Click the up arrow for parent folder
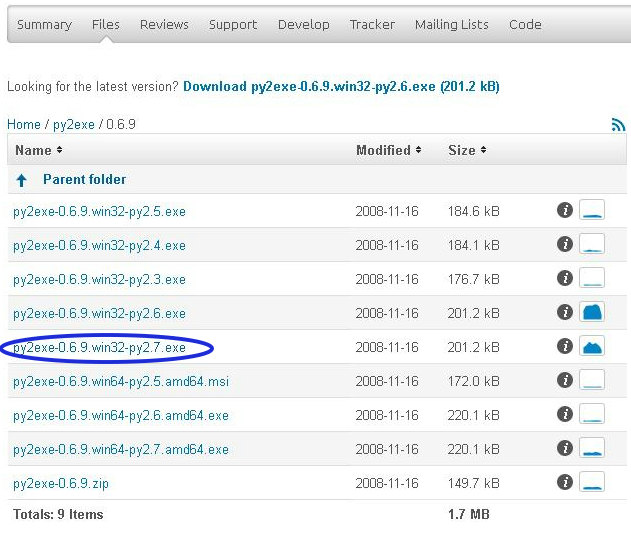The height and width of the screenshot is (544, 631). (22, 180)
